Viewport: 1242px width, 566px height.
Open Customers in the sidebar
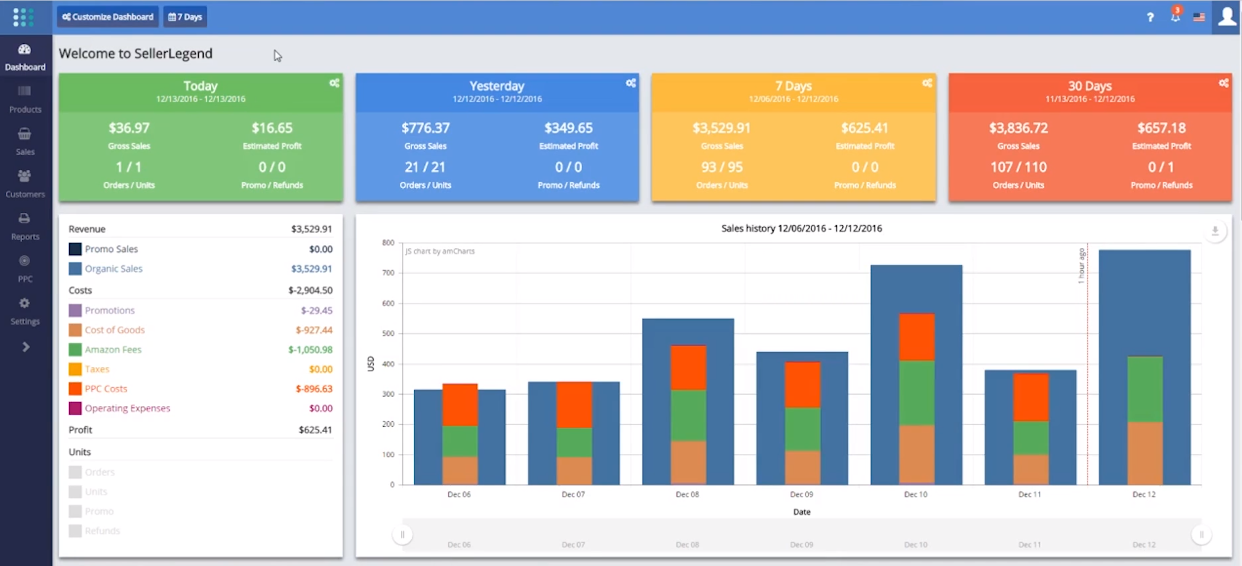[x=25, y=184]
